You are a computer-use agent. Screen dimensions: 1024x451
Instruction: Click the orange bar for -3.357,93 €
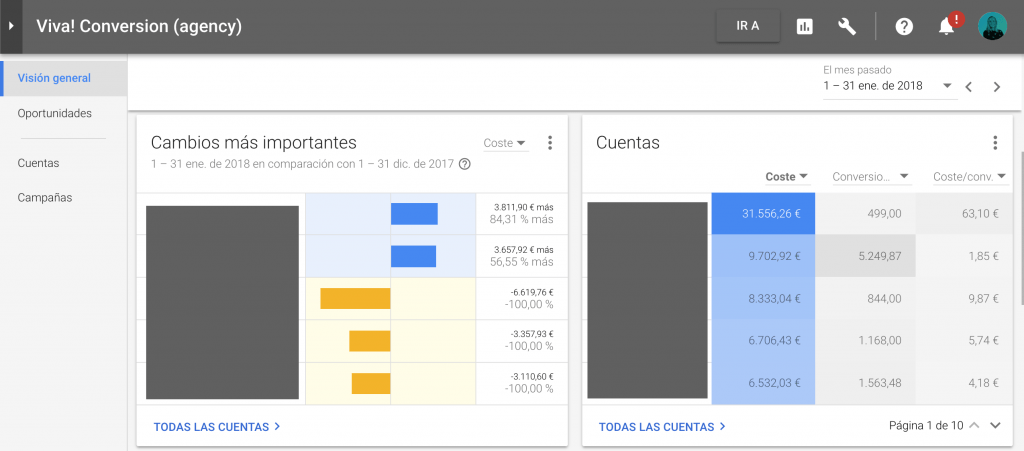(x=370, y=341)
